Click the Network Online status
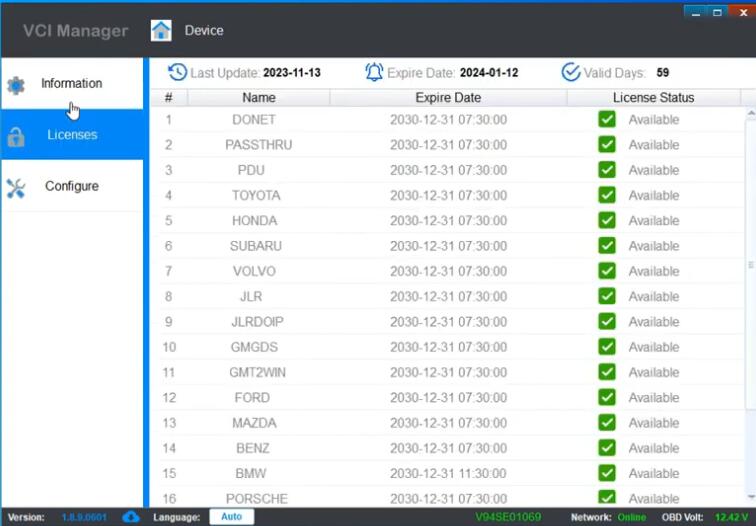 click(632, 517)
